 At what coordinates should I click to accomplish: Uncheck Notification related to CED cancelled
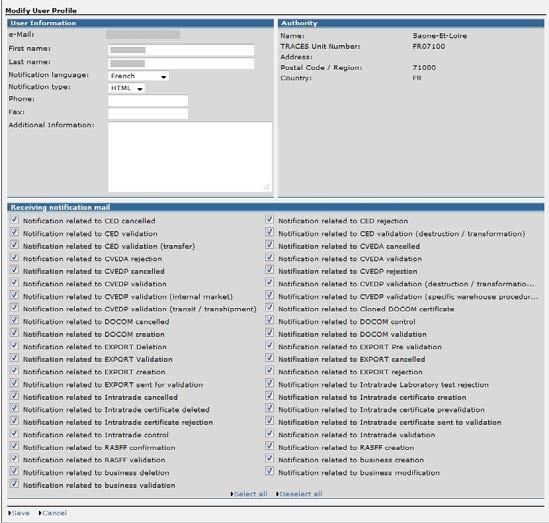pyautogui.click(x=14, y=219)
